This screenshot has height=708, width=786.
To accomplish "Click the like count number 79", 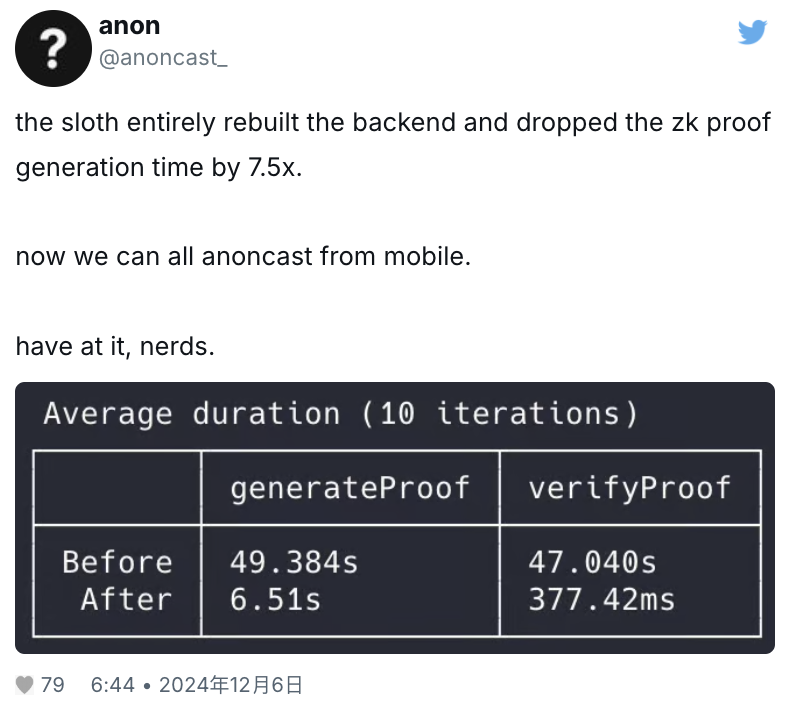I will [x=53, y=685].
